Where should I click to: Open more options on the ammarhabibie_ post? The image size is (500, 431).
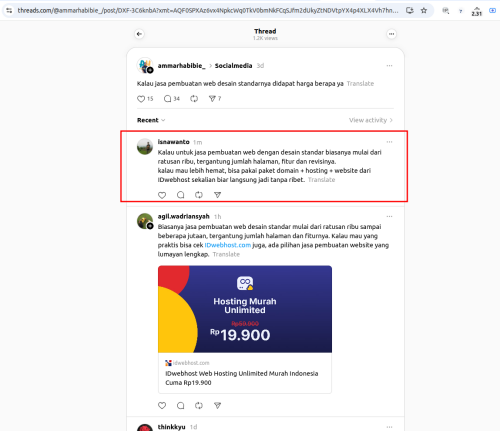coord(389,66)
